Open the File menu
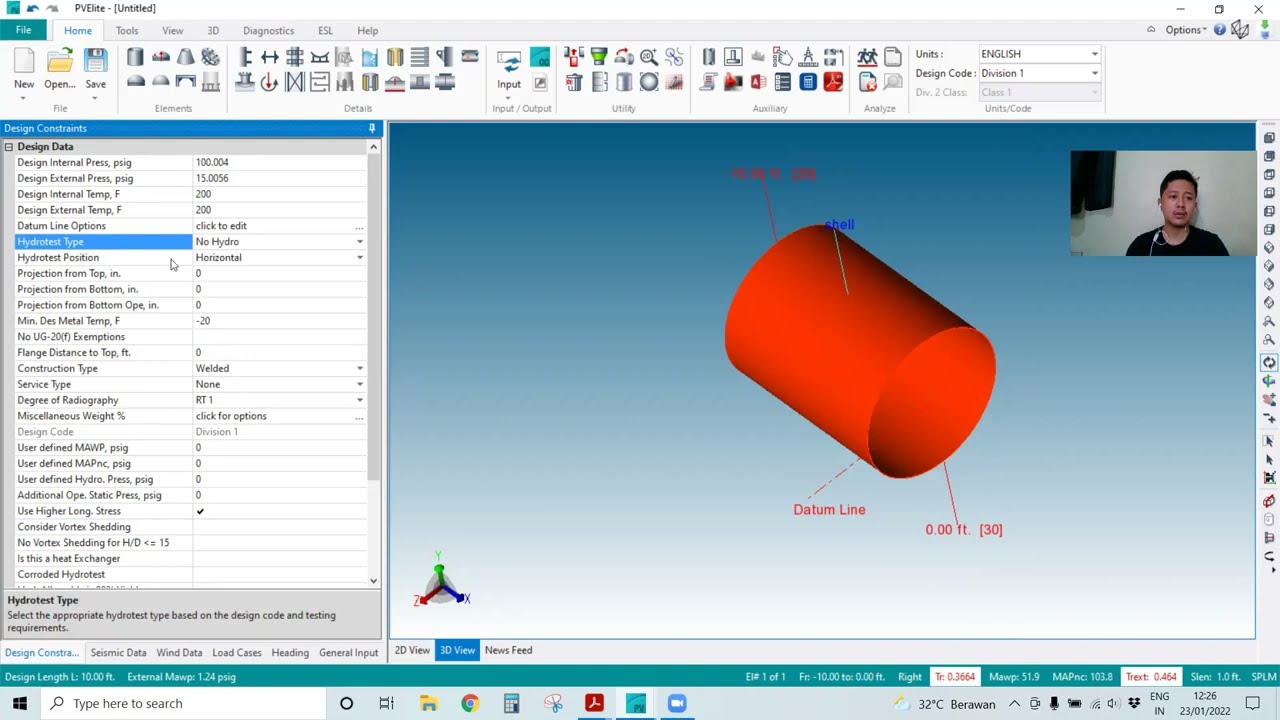Image resolution: width=1280 pixels, height=720 pixels. (x=23, y=31)
